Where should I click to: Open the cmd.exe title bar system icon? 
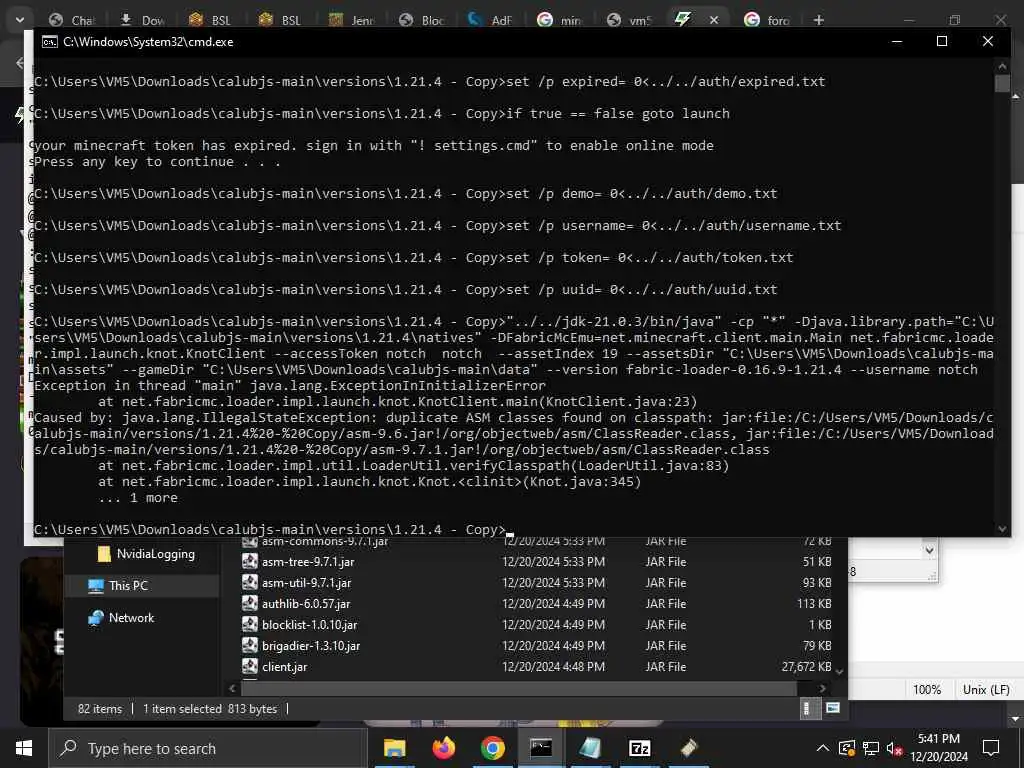49,42
